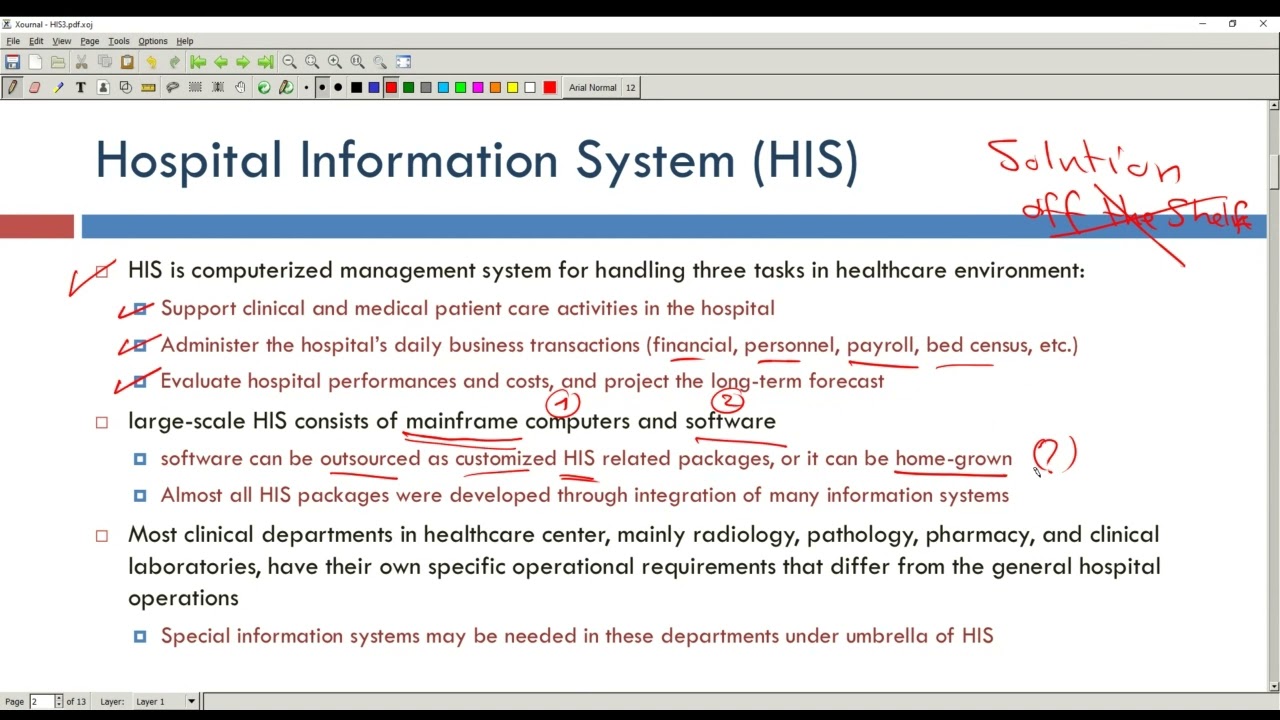The width and height of the screenshot is (1280, 720).
Task: Save the journal with the floppy disk icon
Action: 12,62
